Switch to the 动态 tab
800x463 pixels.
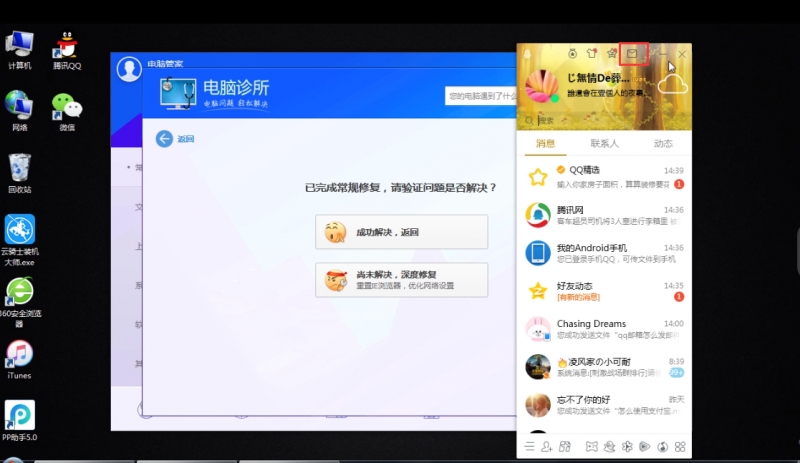coord(663,143)
